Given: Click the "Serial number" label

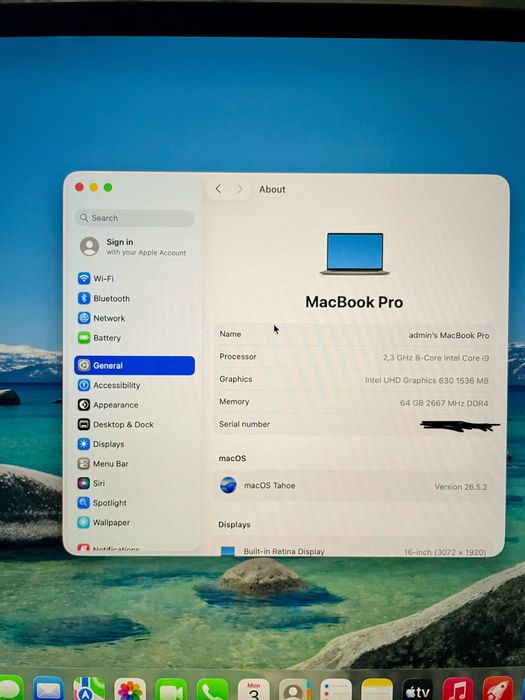Looking at the screenshot, I should point(244,424).
